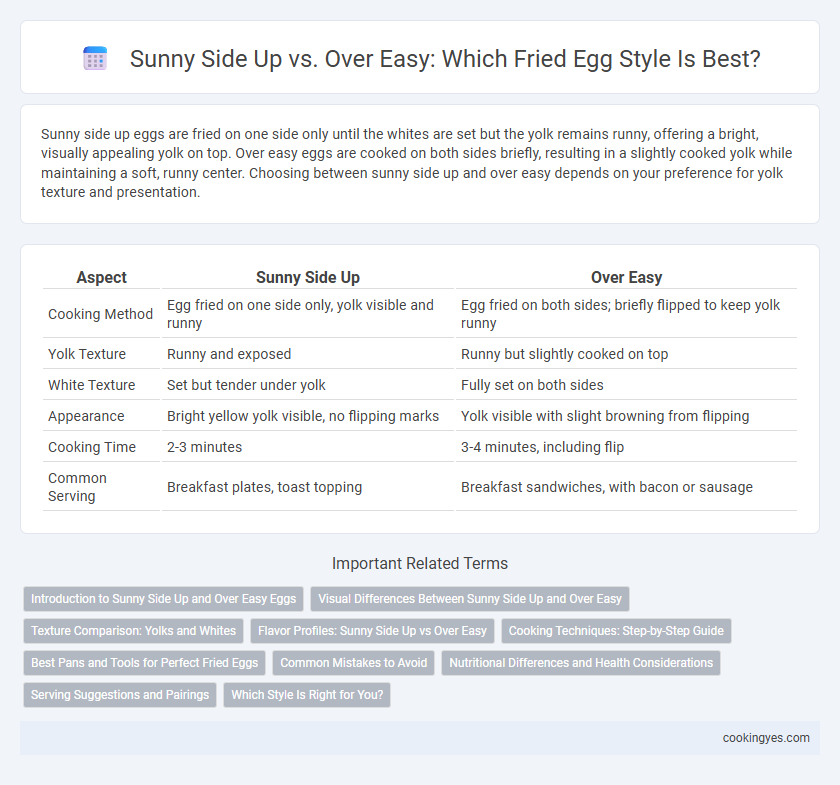
Task: Select Common Mistakes to Avoid tag
Action: 354,663
